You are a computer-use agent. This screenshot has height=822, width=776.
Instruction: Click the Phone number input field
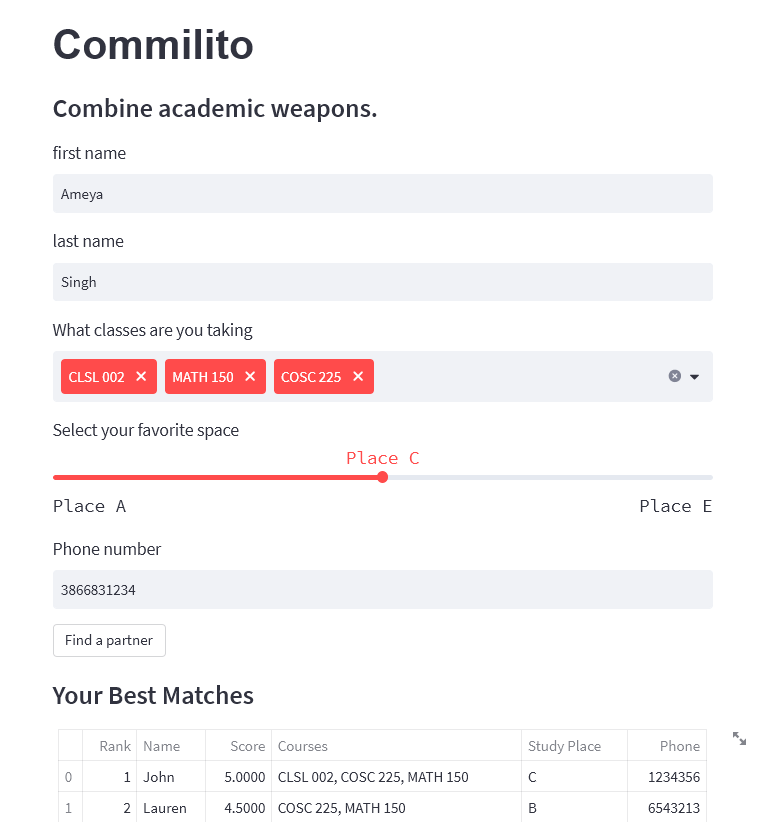click(x=382, y=590)
